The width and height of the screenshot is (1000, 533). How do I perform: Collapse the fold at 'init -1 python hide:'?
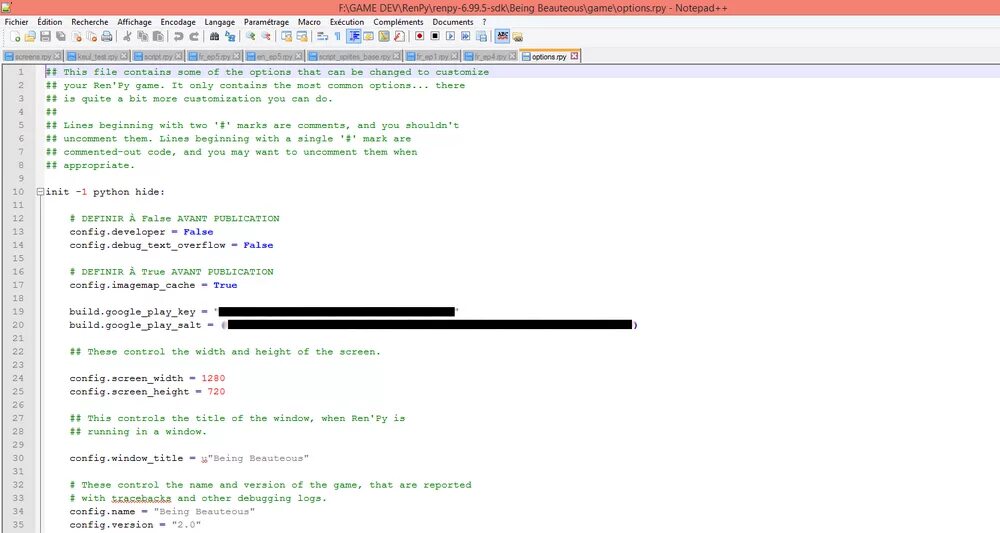coord(40,191)
